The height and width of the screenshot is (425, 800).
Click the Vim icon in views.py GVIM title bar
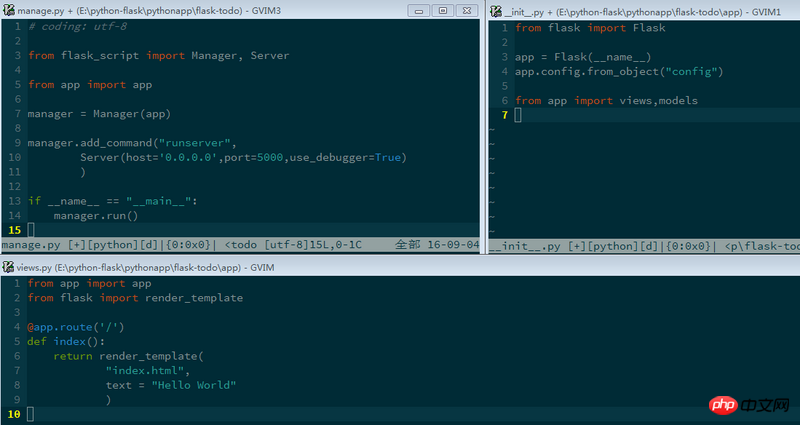8,267
